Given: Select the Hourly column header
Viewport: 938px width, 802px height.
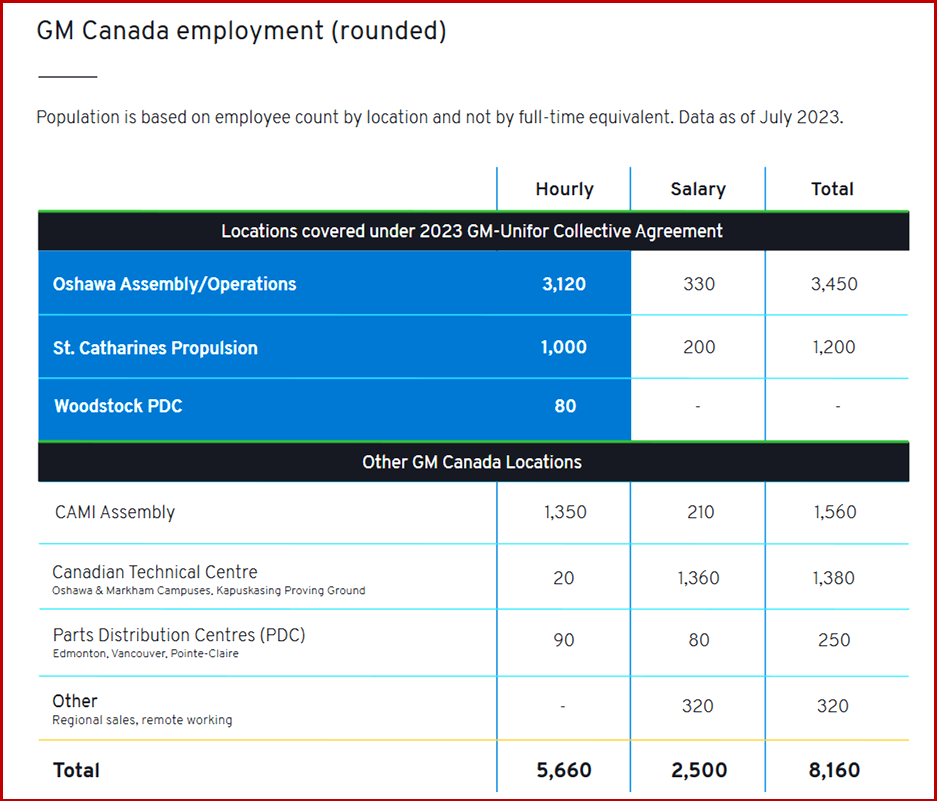Looking at the screenshot, I should [x=564, y=189].
